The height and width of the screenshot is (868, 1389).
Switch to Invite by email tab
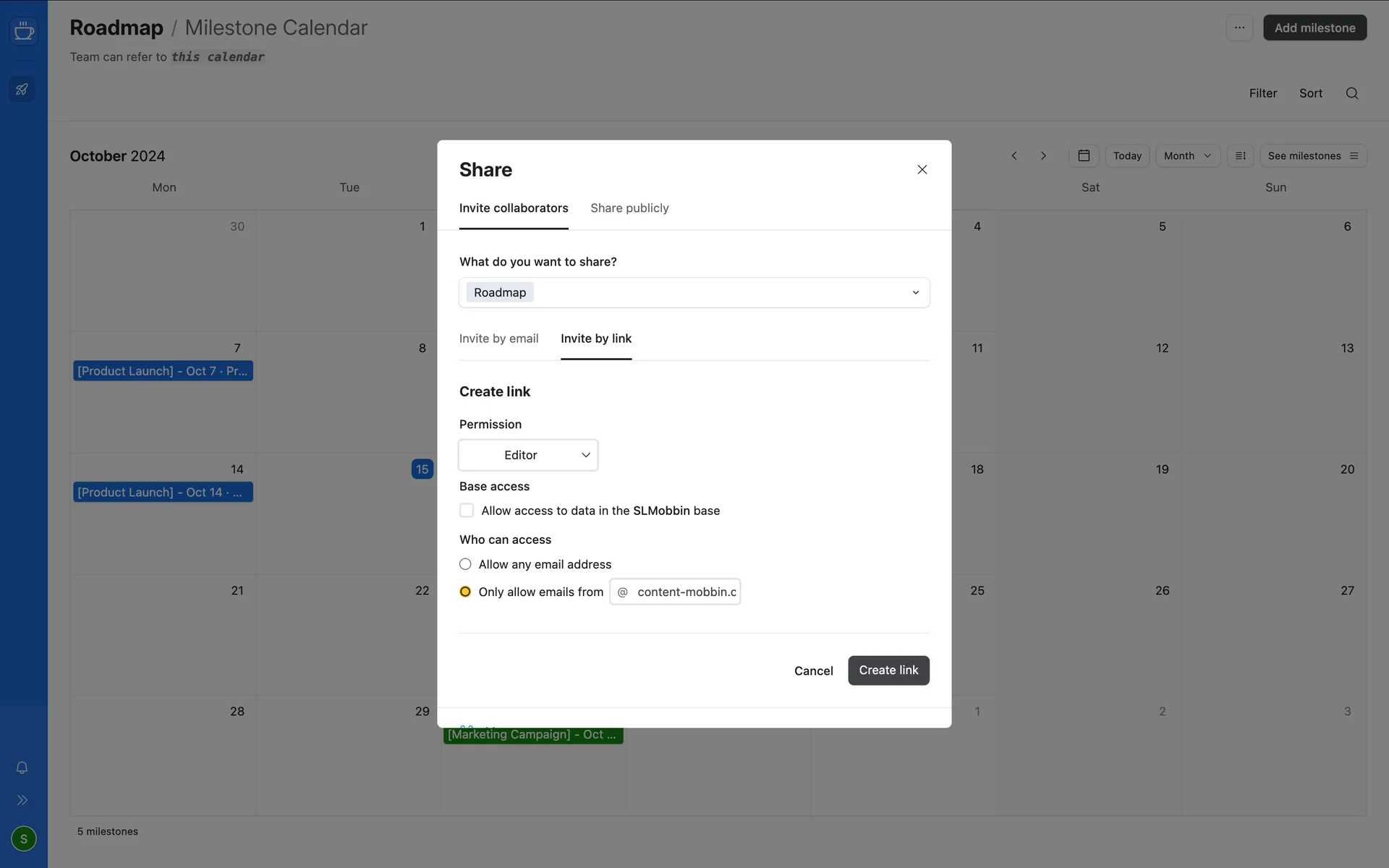pos(498,339)
